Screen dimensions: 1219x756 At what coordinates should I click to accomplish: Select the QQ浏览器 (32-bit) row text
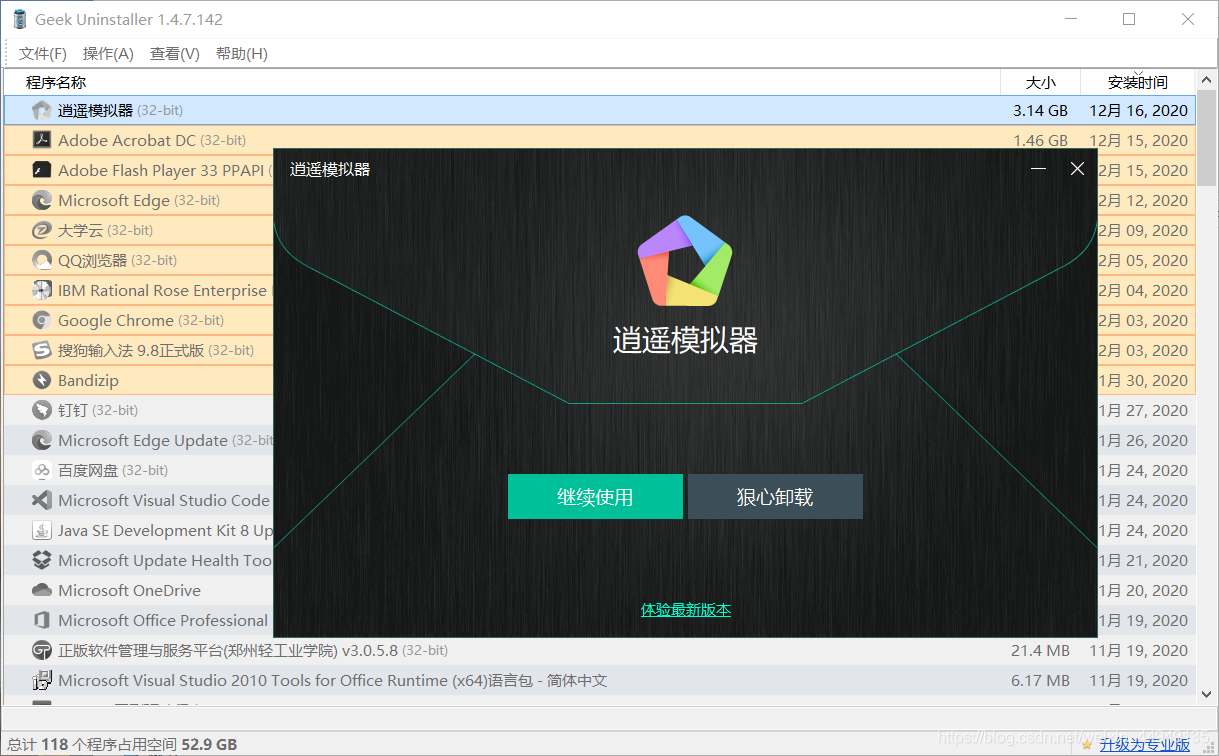pos(117,260)
